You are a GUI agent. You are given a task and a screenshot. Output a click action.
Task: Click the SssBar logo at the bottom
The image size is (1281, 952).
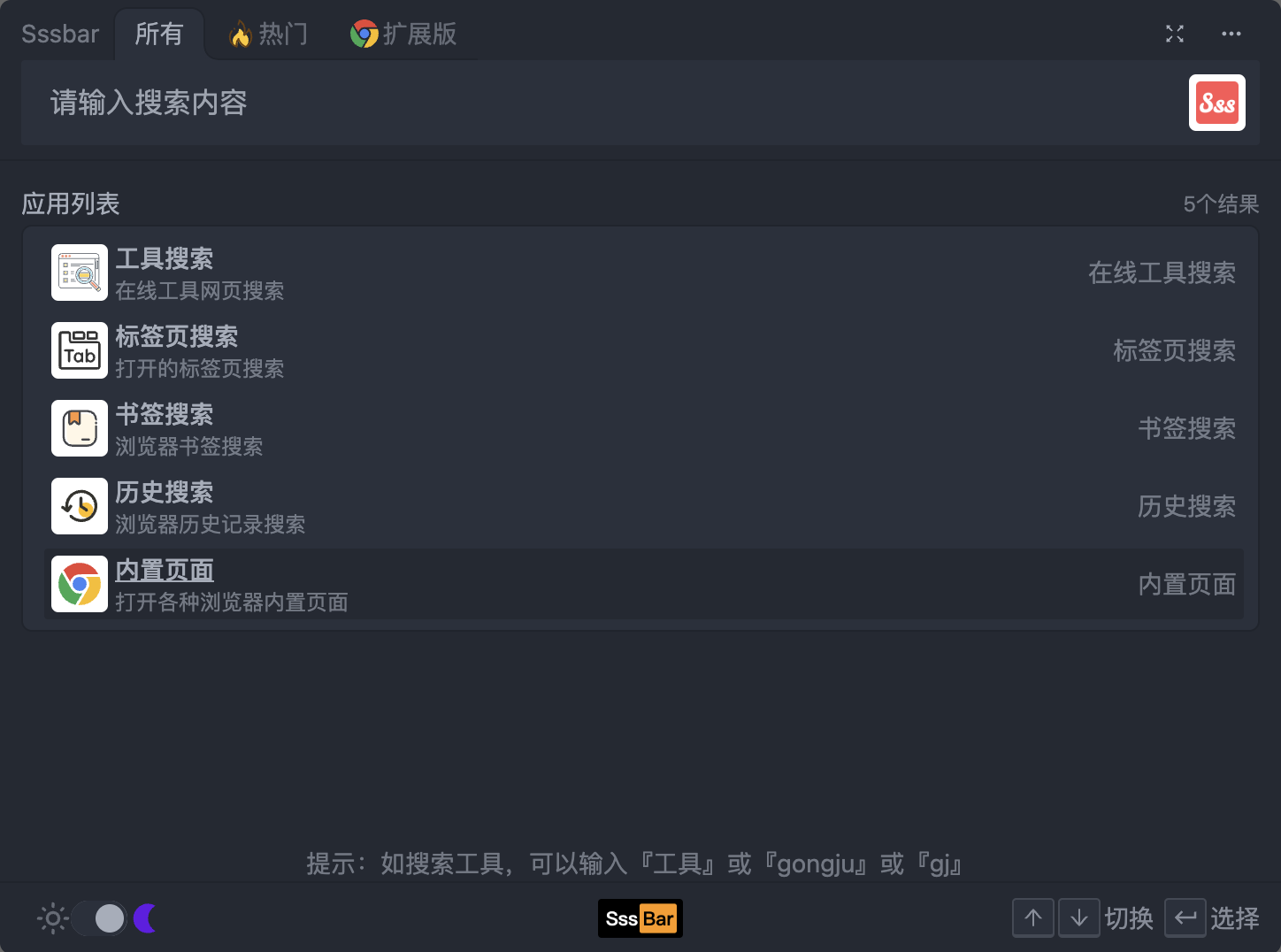pos(640,918)
